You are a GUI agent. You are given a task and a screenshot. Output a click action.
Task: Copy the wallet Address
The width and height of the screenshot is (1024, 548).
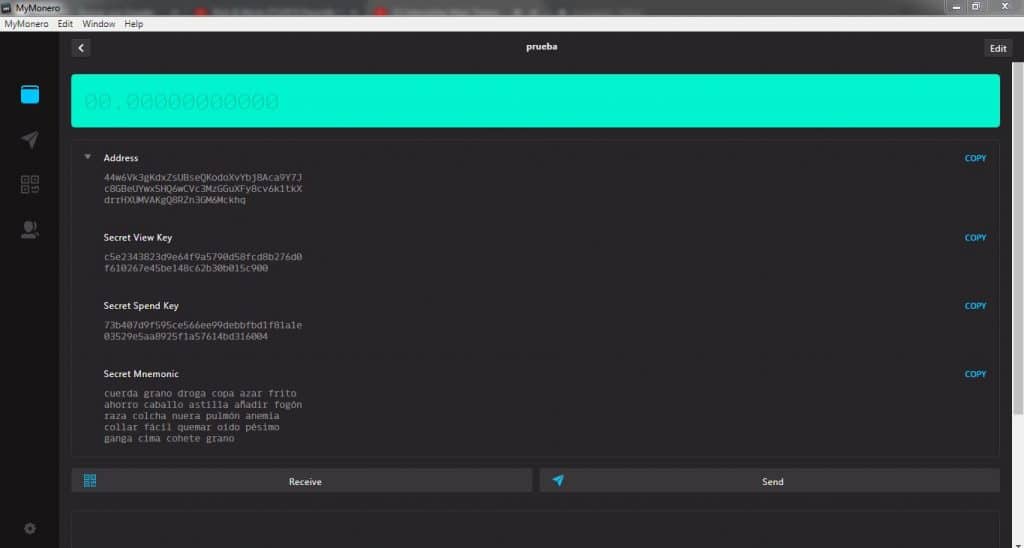coord(975,158)
